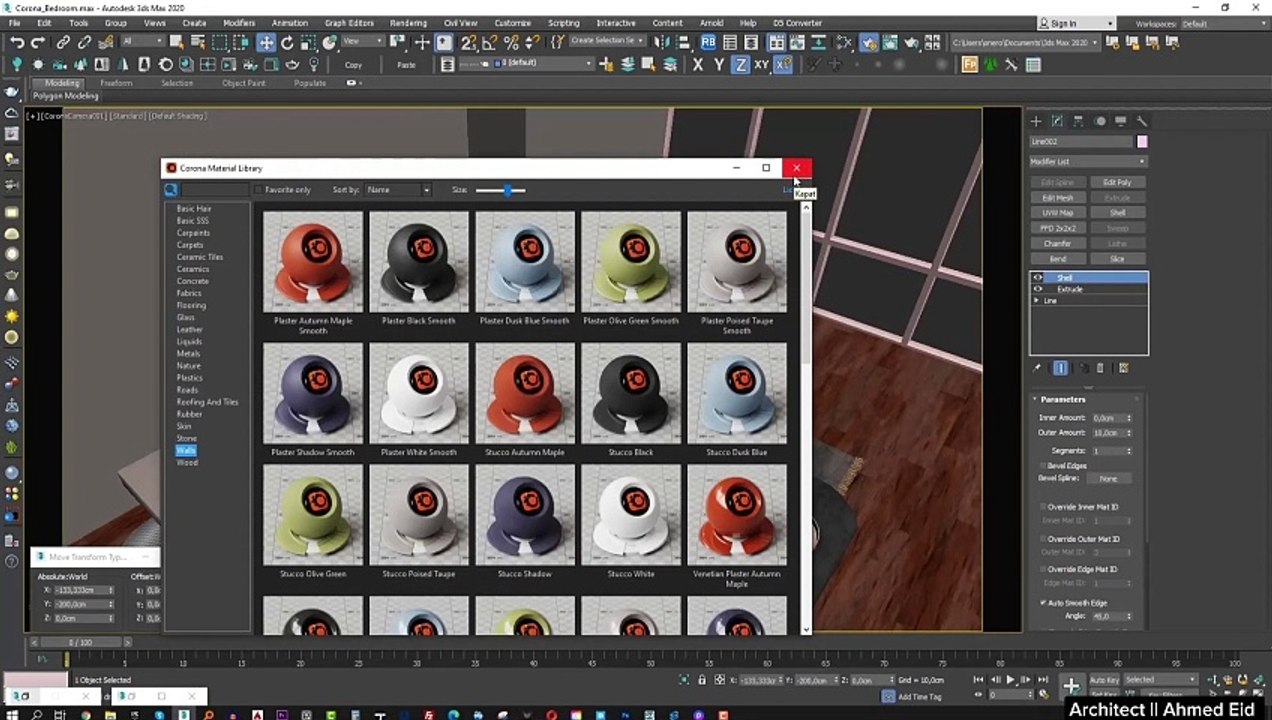
Task: Click the Pin Stack icon below modifier stack
Action: [x=1037, y=368]
